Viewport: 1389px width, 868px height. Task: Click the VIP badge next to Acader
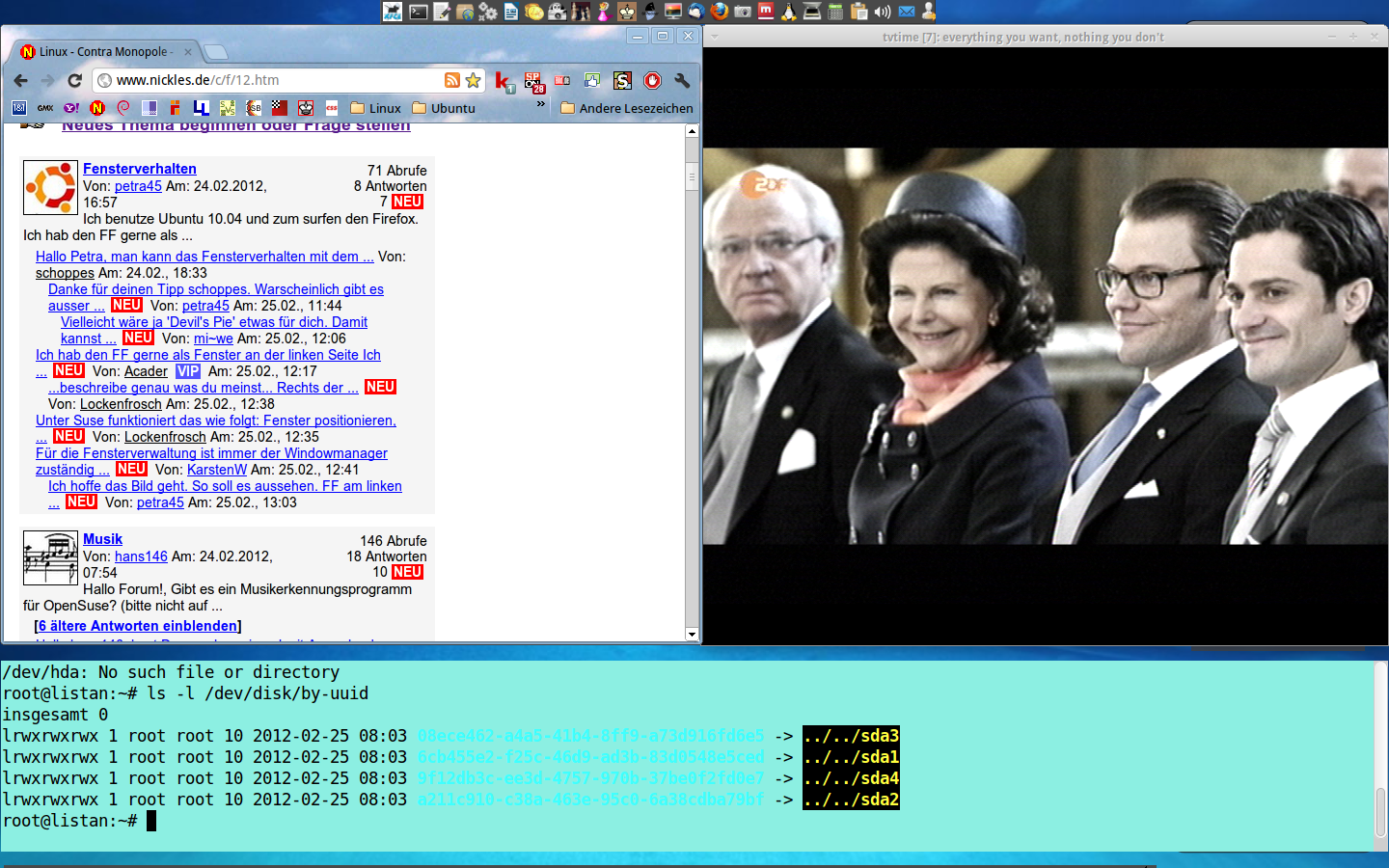pos(188,371)
